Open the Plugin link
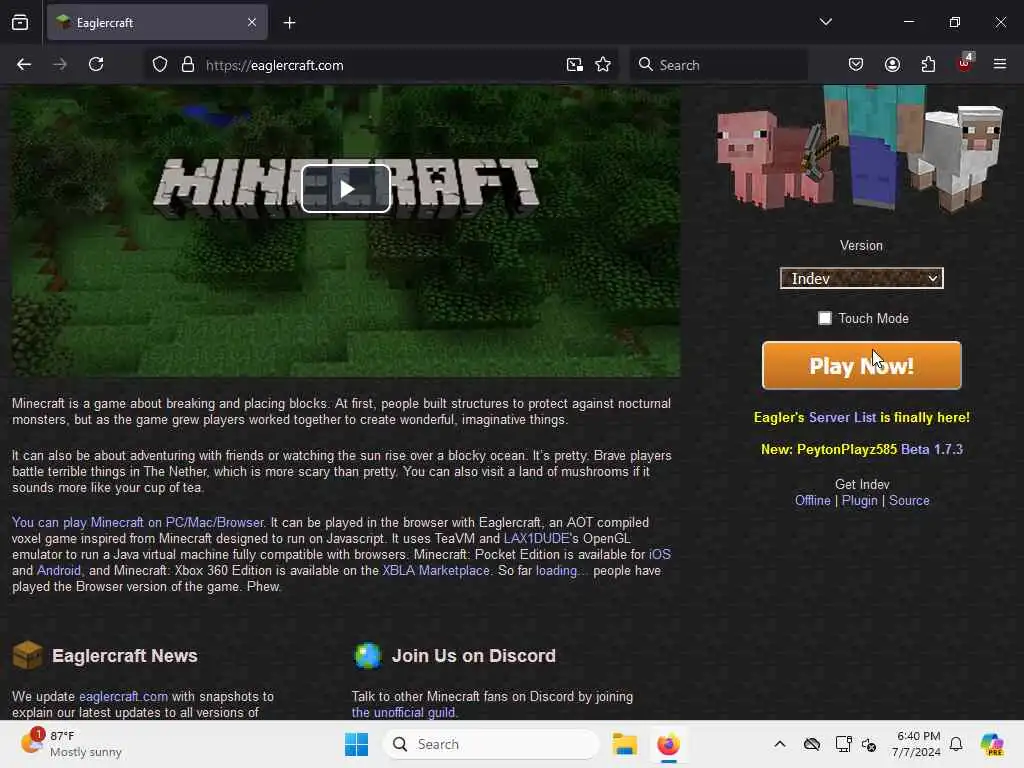Image resolution: width=1024 pixels, height=768 pixels. click(859, 500)
